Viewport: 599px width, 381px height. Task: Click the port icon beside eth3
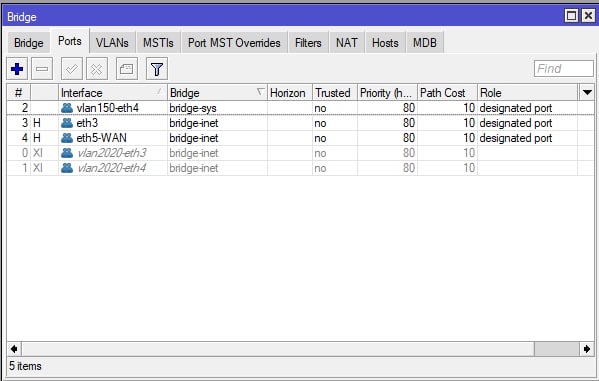coord(67,123)
